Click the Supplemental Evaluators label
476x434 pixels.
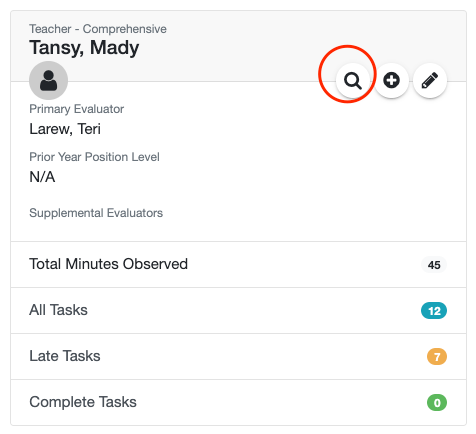coord(96,213)
